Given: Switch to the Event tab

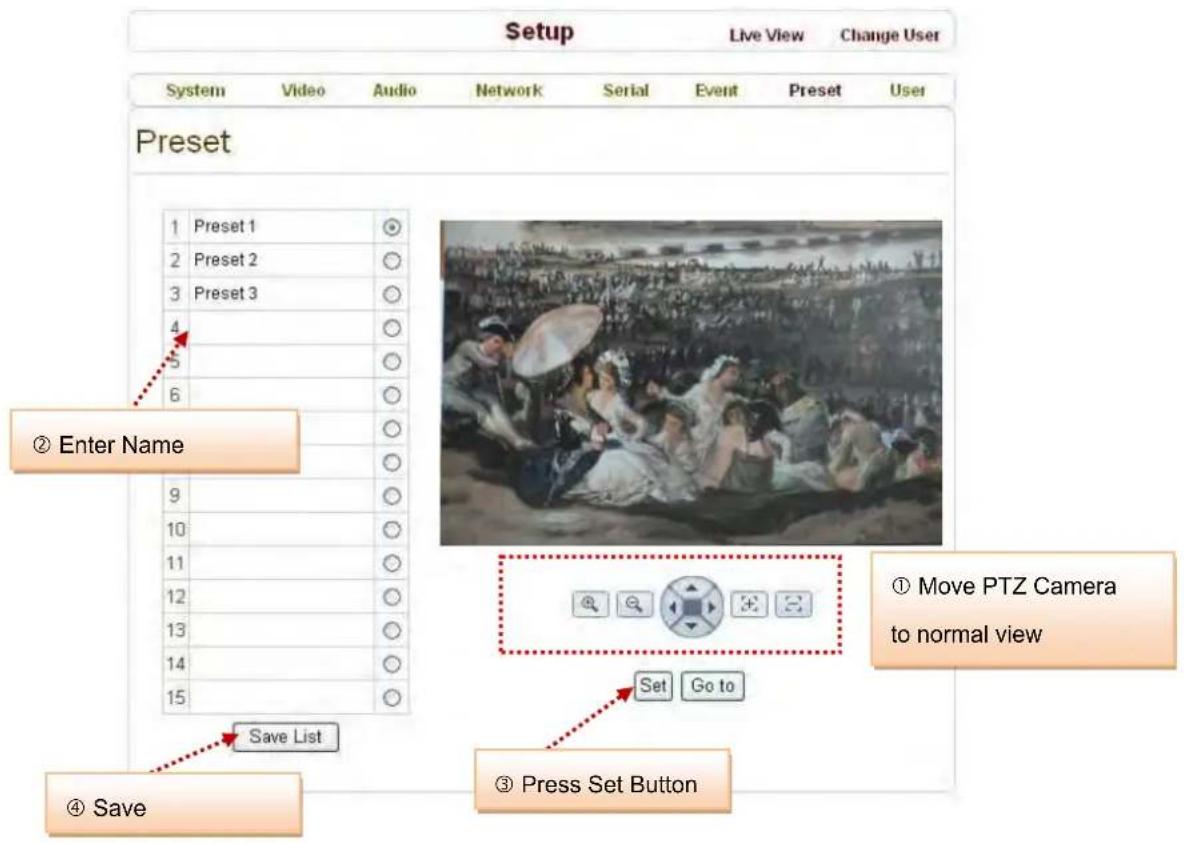Looking at the screenshot, I should tap(716, 91).
